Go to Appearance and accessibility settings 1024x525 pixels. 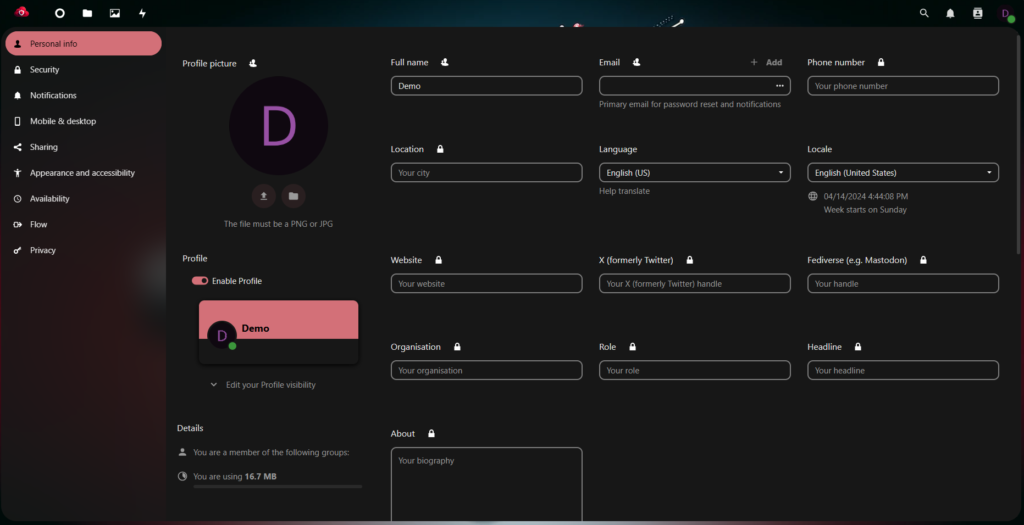tap(84, 172)
